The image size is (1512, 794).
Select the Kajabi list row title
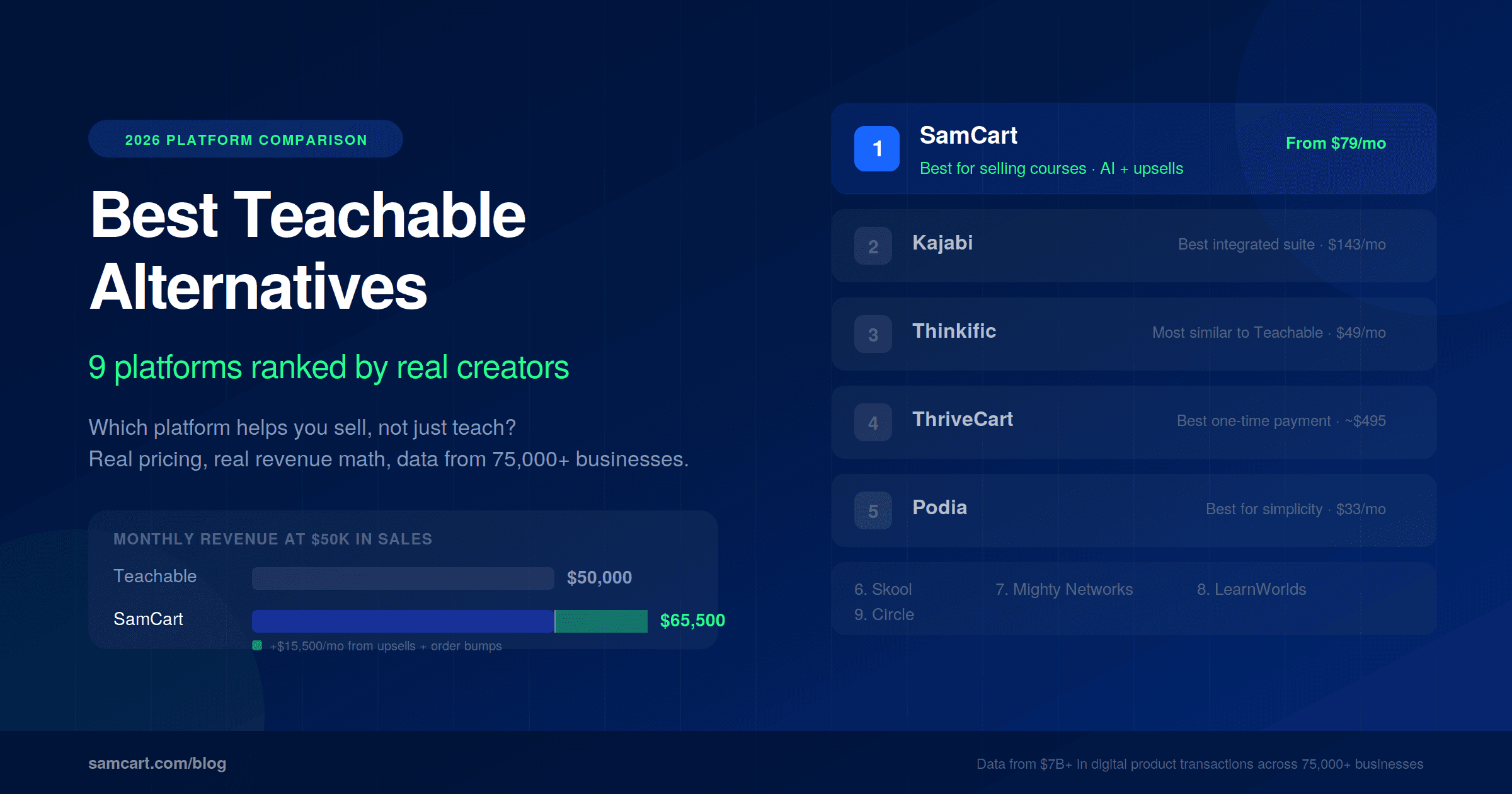pyautogui.click(x=942, y=243)
